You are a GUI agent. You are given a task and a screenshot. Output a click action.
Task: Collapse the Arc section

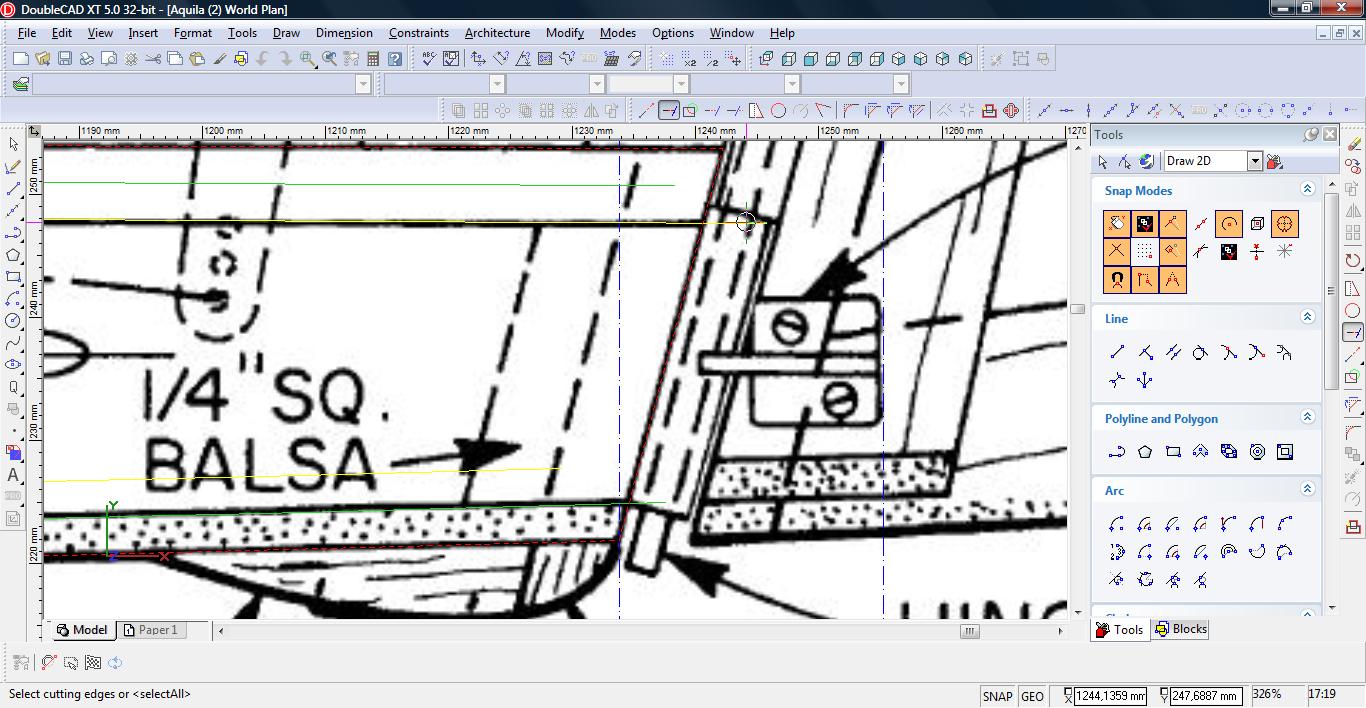(x=1307, y=489)
